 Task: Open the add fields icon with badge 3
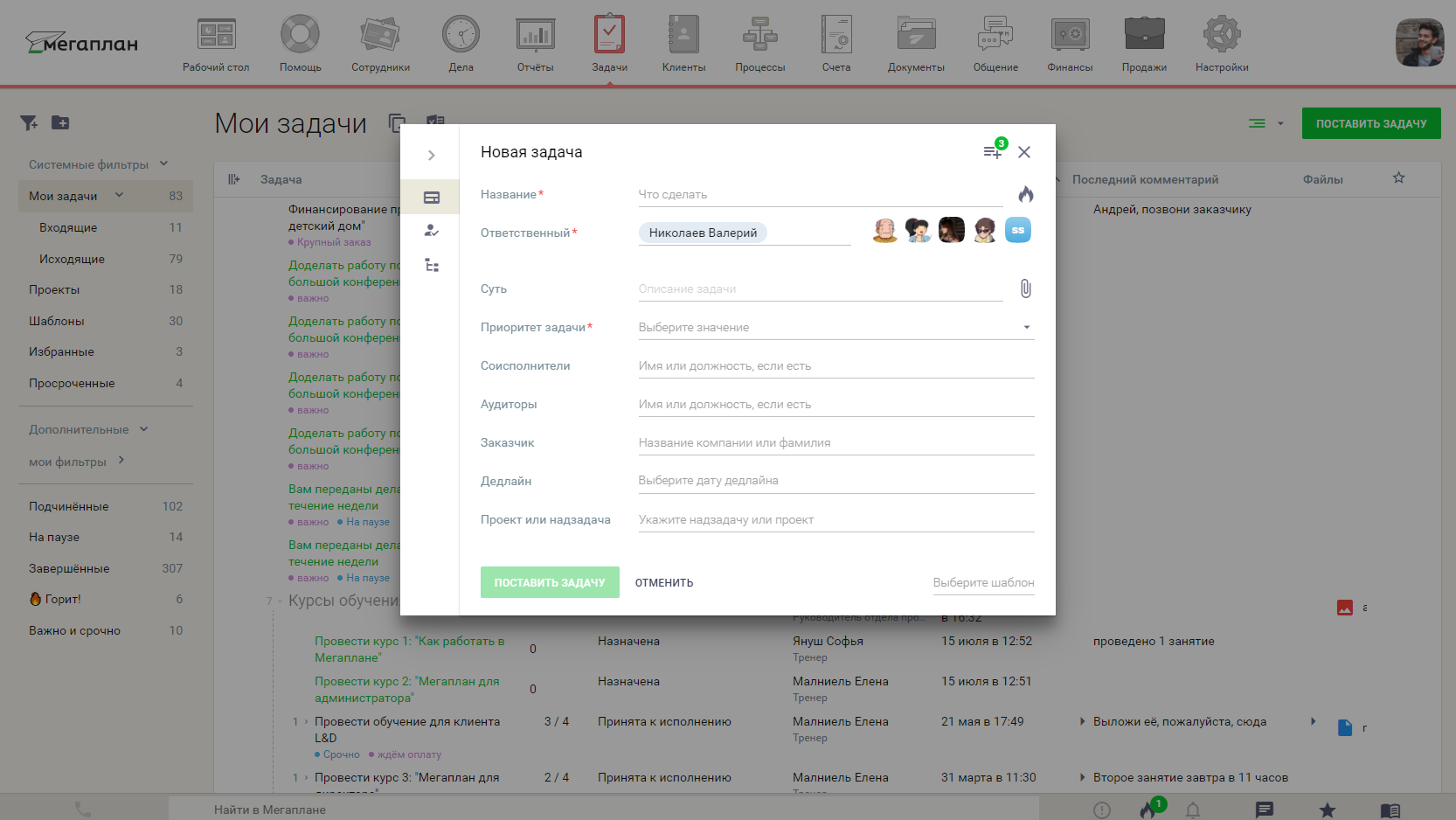pos(993,151)
